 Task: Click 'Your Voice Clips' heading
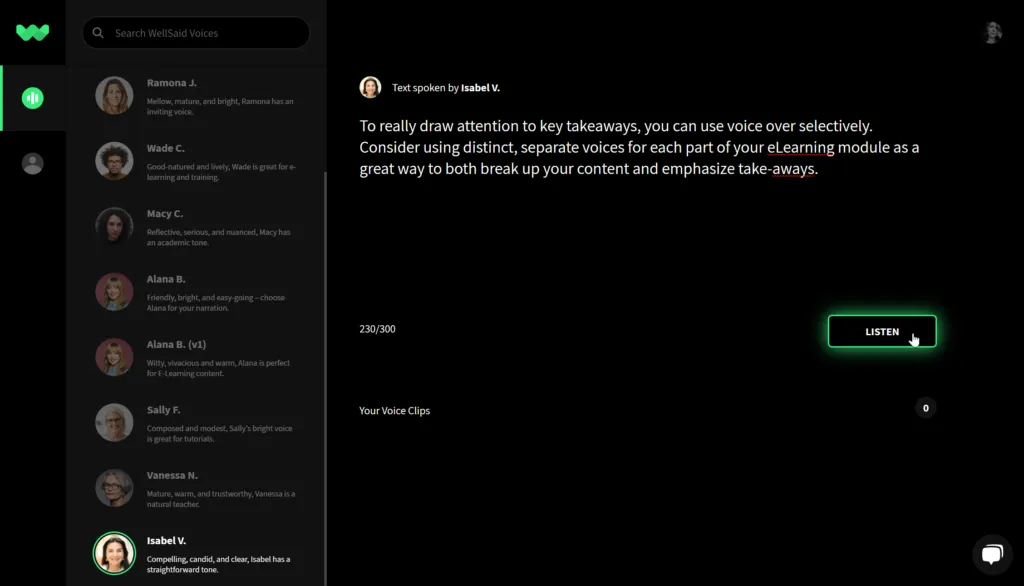(x=394, y=410)
